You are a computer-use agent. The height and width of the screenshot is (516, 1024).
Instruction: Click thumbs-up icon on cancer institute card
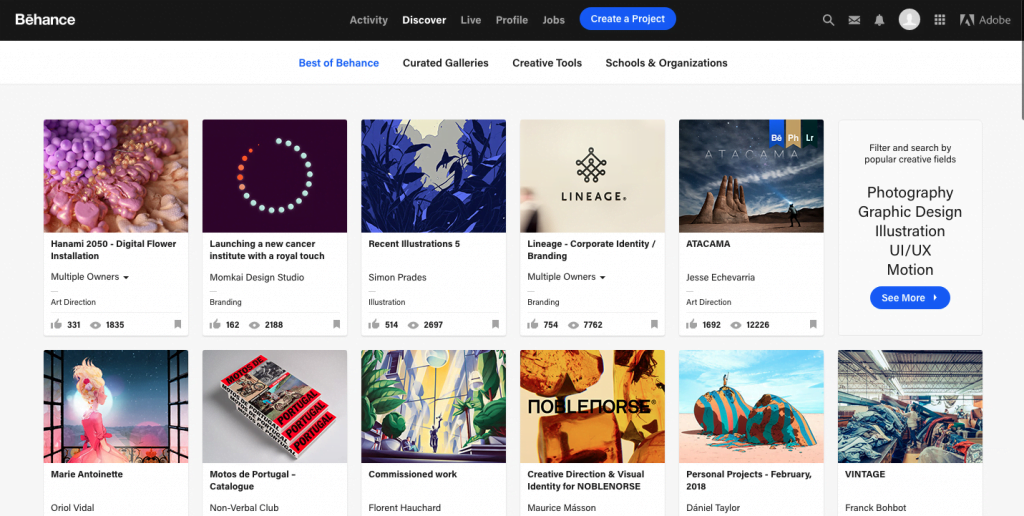click(x=215, y=324)
